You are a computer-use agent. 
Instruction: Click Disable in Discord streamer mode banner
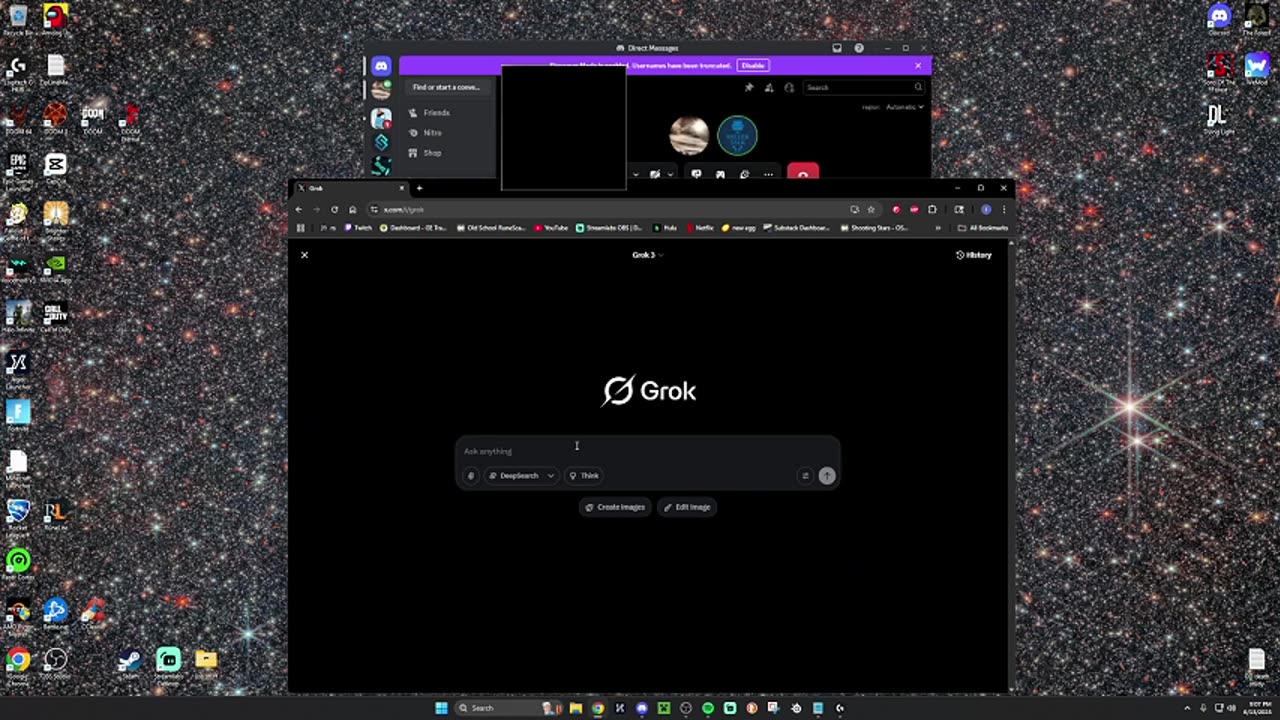(753, 66)
